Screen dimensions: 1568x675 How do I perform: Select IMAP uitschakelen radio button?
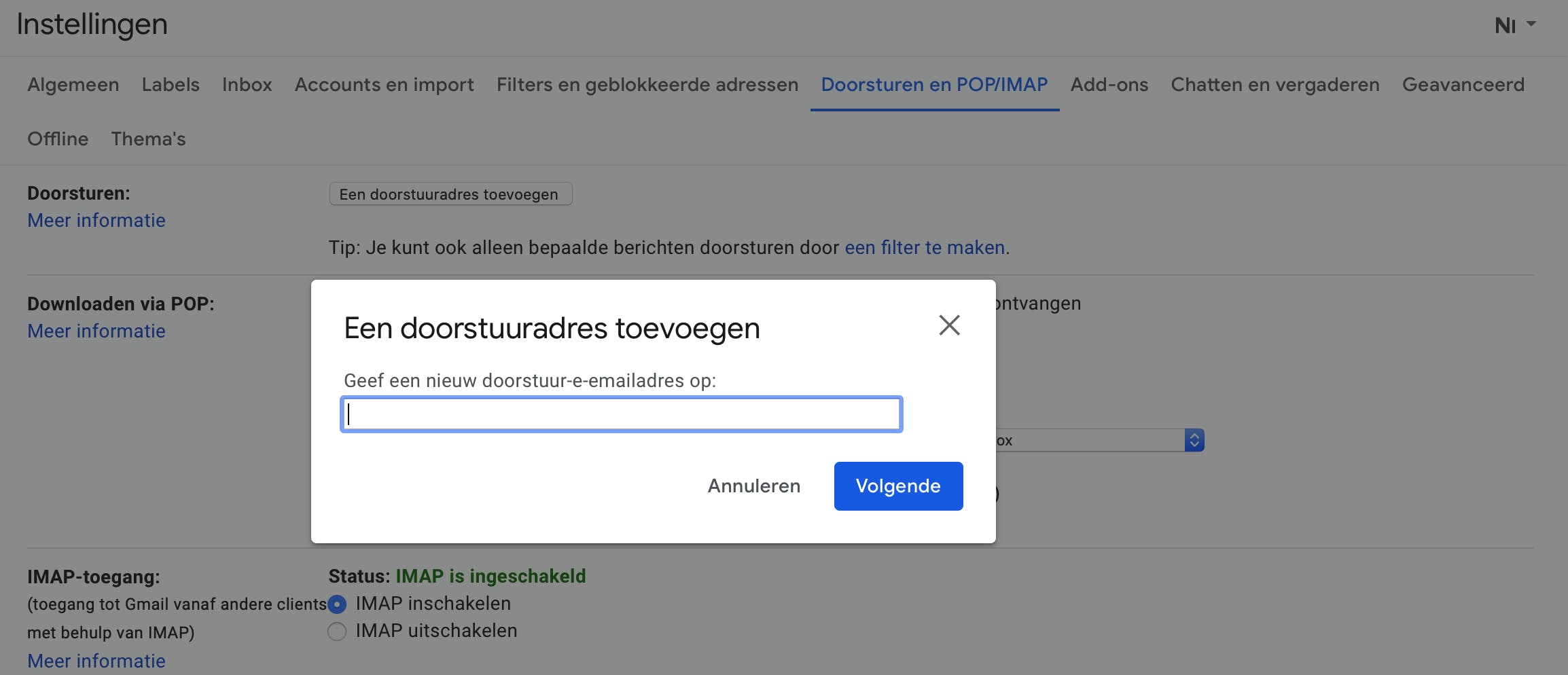click(337, 632)
